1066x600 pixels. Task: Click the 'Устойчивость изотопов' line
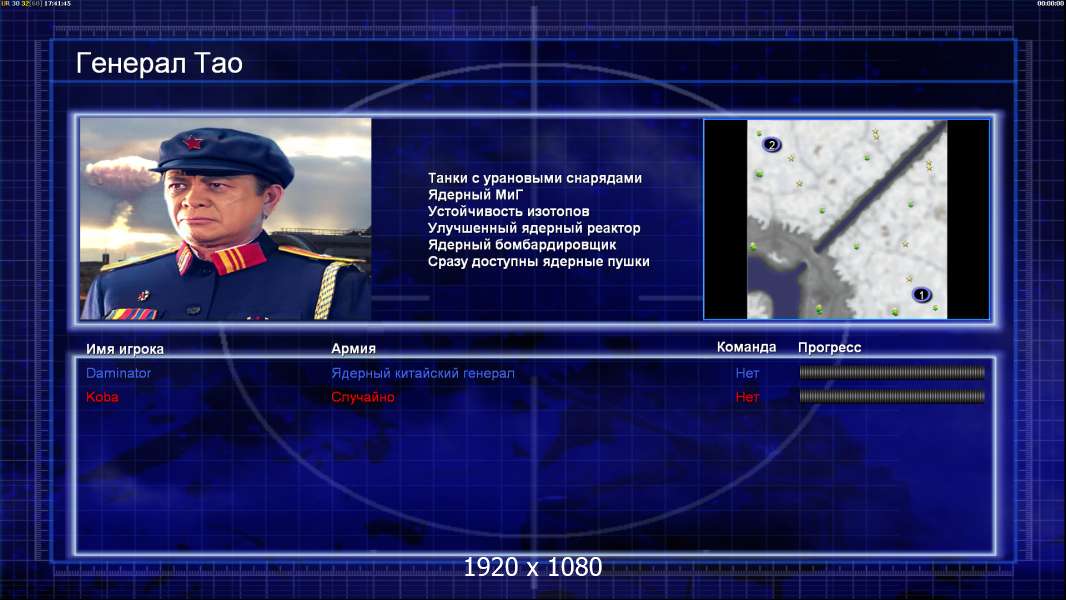pyautogui.click(x=509, y=211)
